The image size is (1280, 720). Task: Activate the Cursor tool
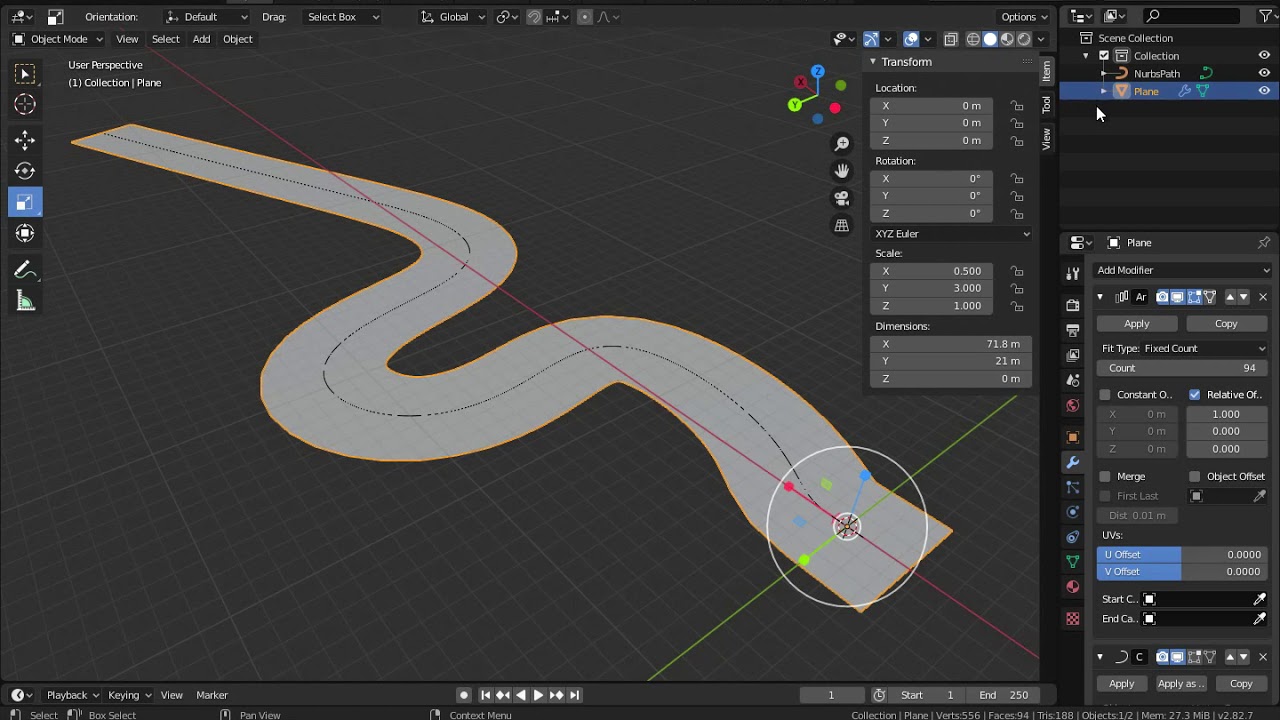point(25,104)
